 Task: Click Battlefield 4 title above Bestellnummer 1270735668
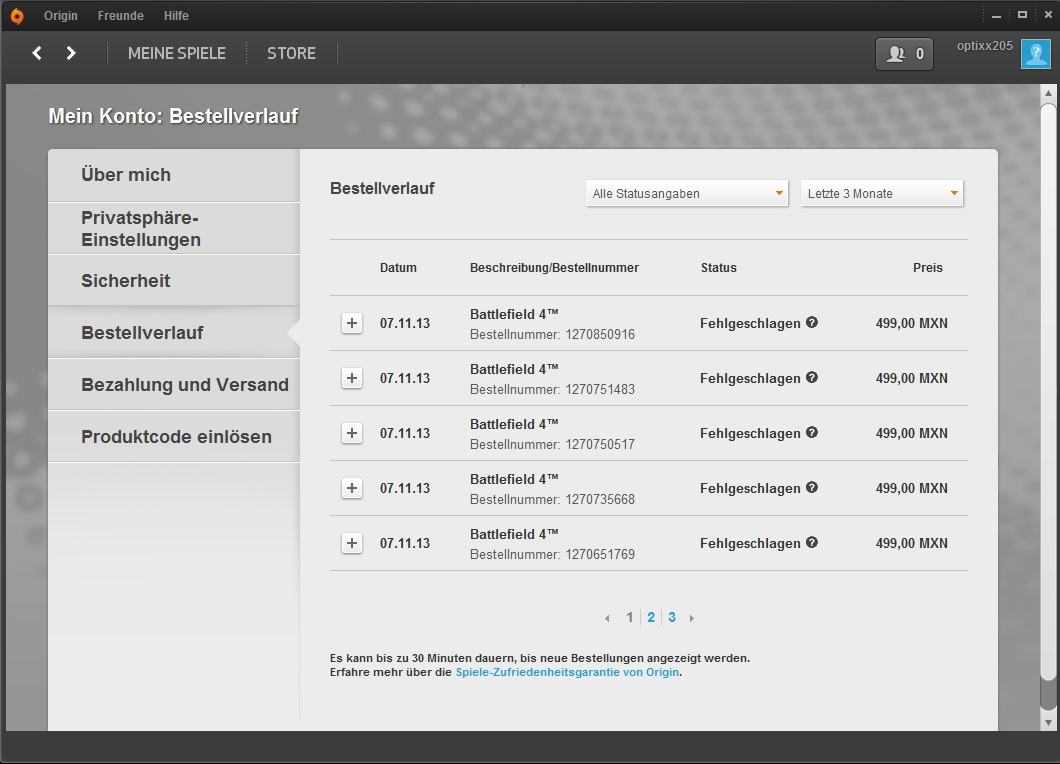pyautogui.click(x=514, y=479)
